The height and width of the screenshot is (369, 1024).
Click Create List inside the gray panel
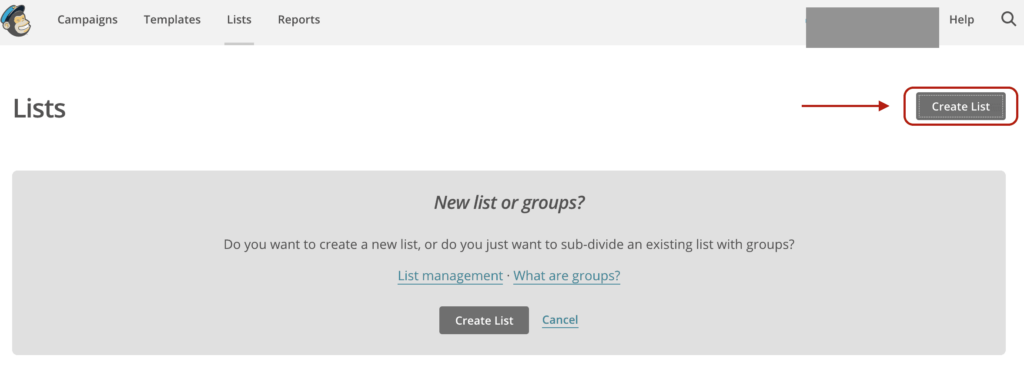pyautogui.click(x=484, y=320)
